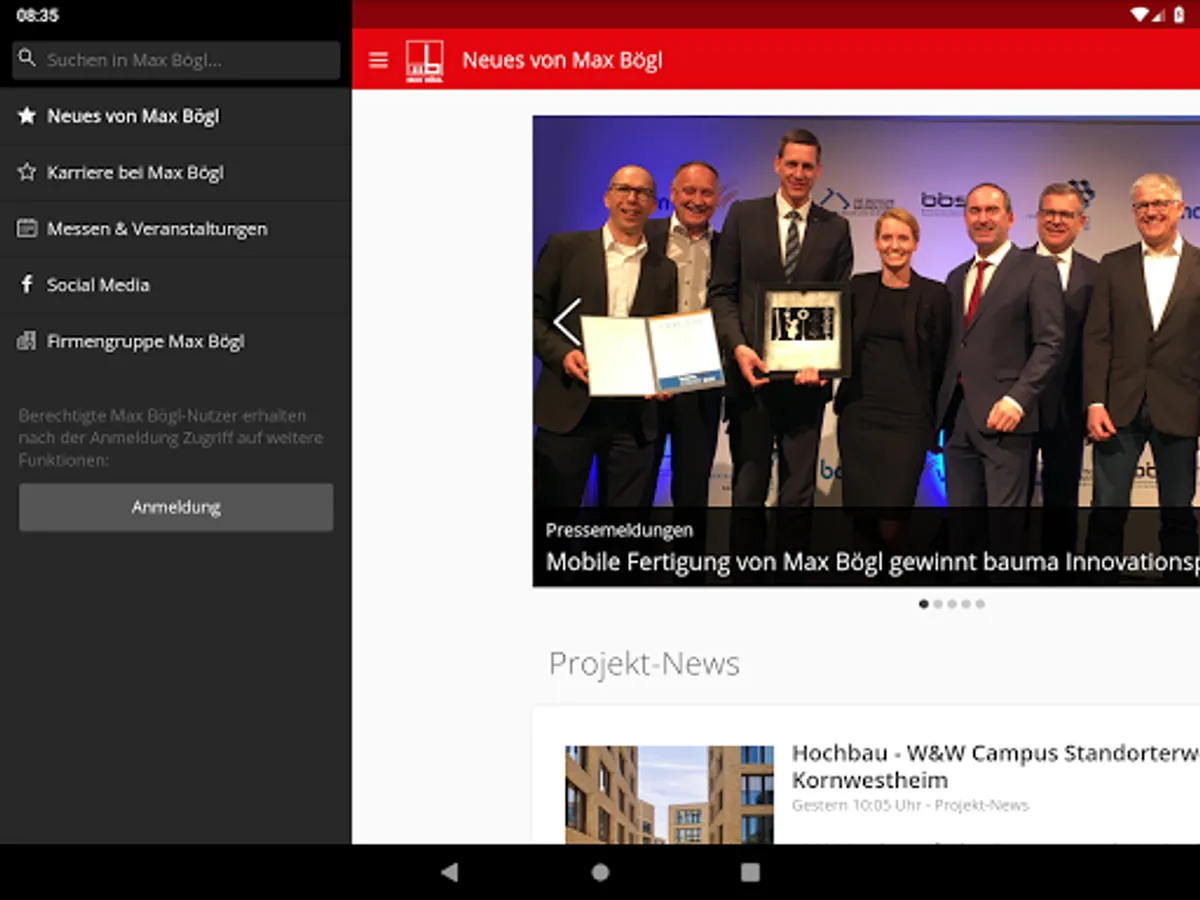Click the 'Gestern 10:05 Uhr - Projekt-News' line
Image resolution: width=1200 pixels, height=900 pixels.
(x=910, y=805)
